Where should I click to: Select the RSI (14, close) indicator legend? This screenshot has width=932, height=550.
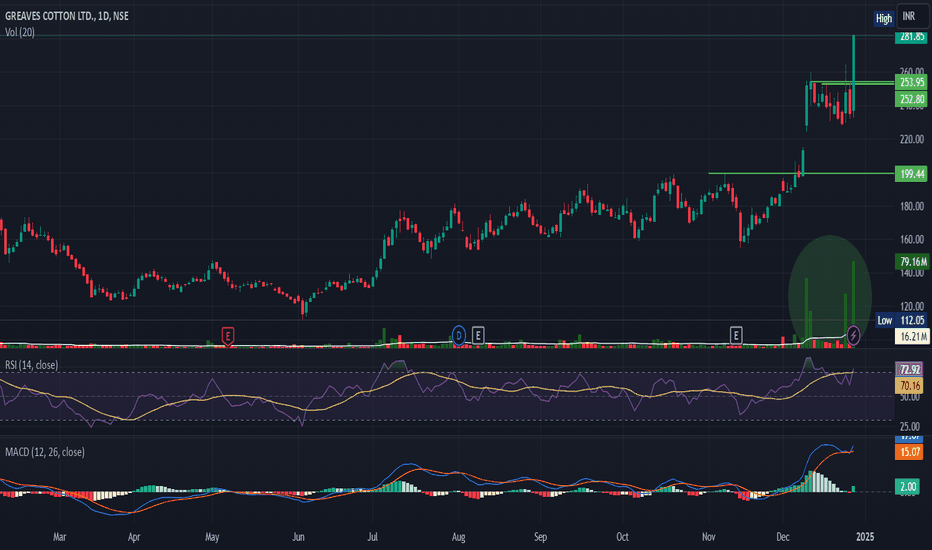pyautogui.click(x=32, y=364)
